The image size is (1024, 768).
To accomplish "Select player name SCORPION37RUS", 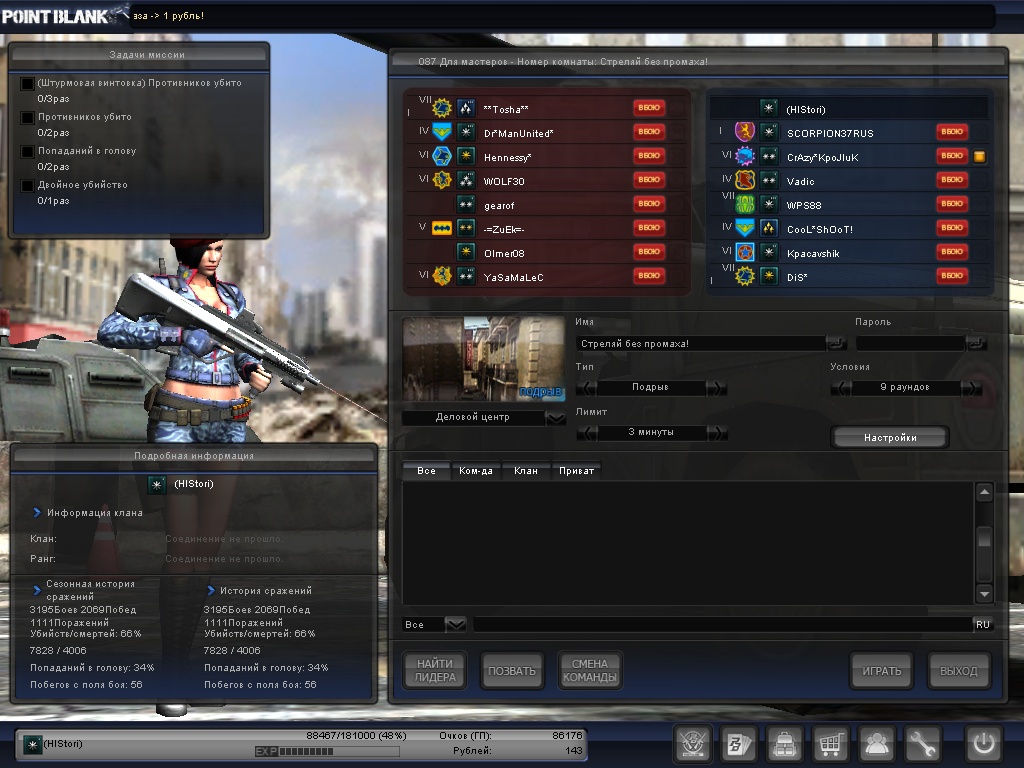I will pyautogui.click(x=830, y=133).
